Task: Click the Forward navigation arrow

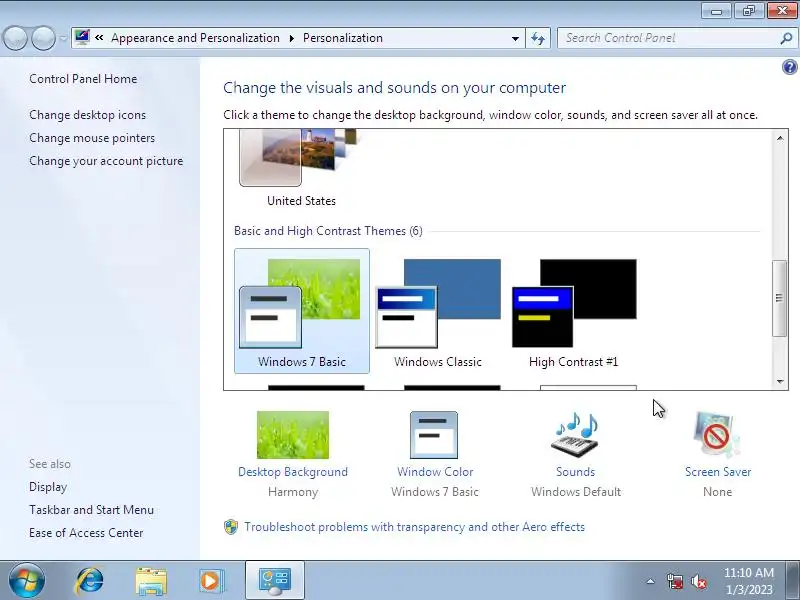Action: click(x=43, y=38)
